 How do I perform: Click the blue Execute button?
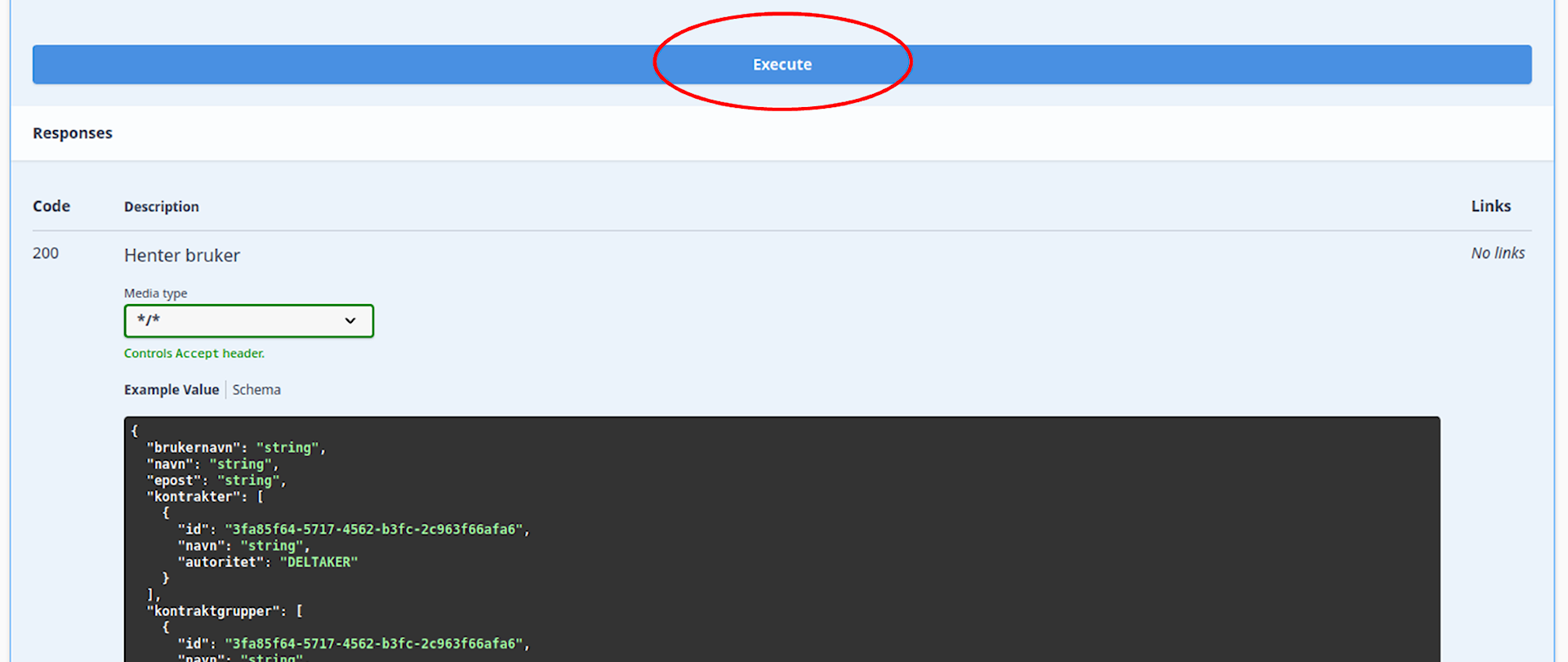point(782,65)
